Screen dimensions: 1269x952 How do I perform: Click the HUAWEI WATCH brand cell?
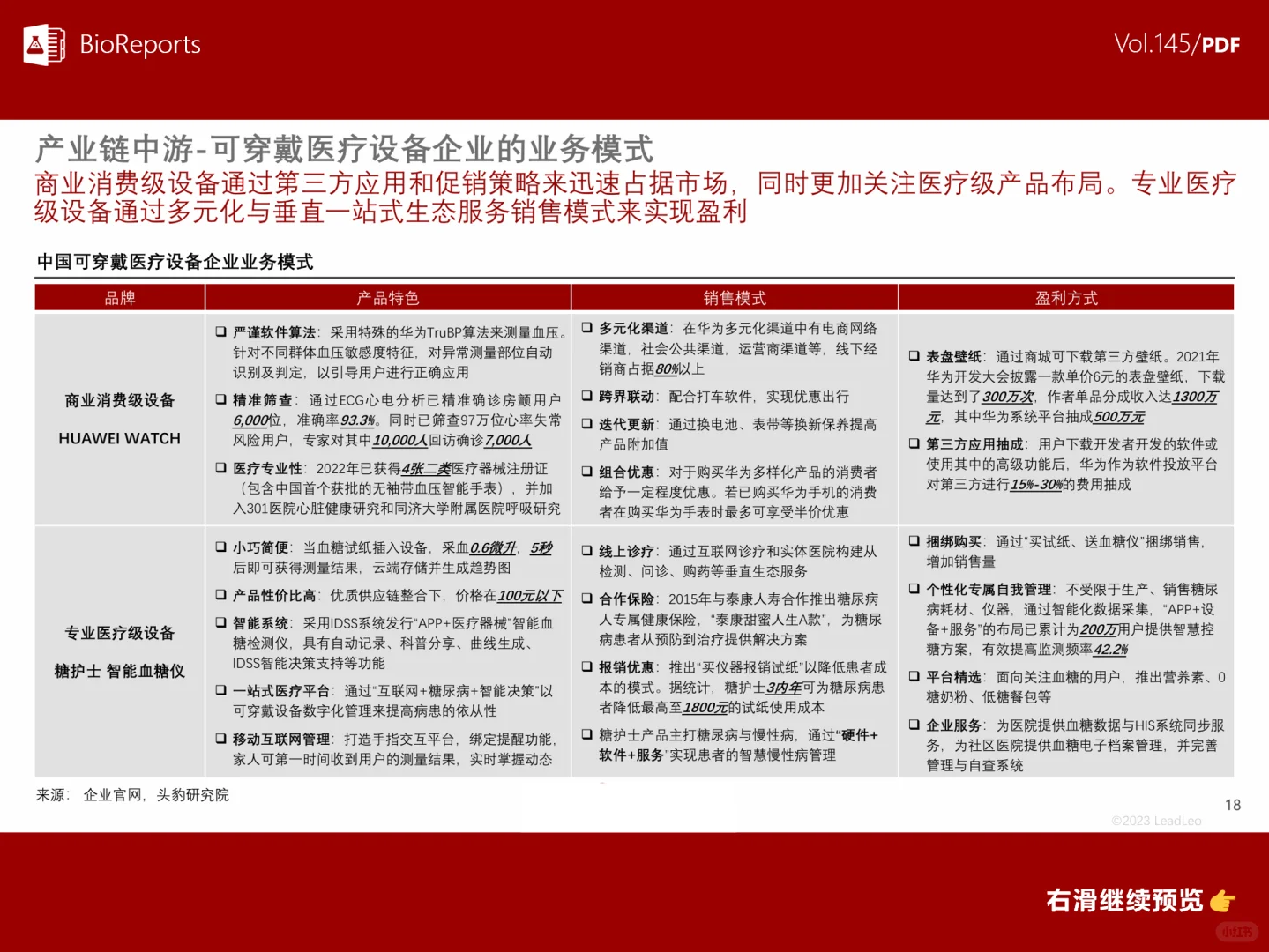[x=119, y=438]
